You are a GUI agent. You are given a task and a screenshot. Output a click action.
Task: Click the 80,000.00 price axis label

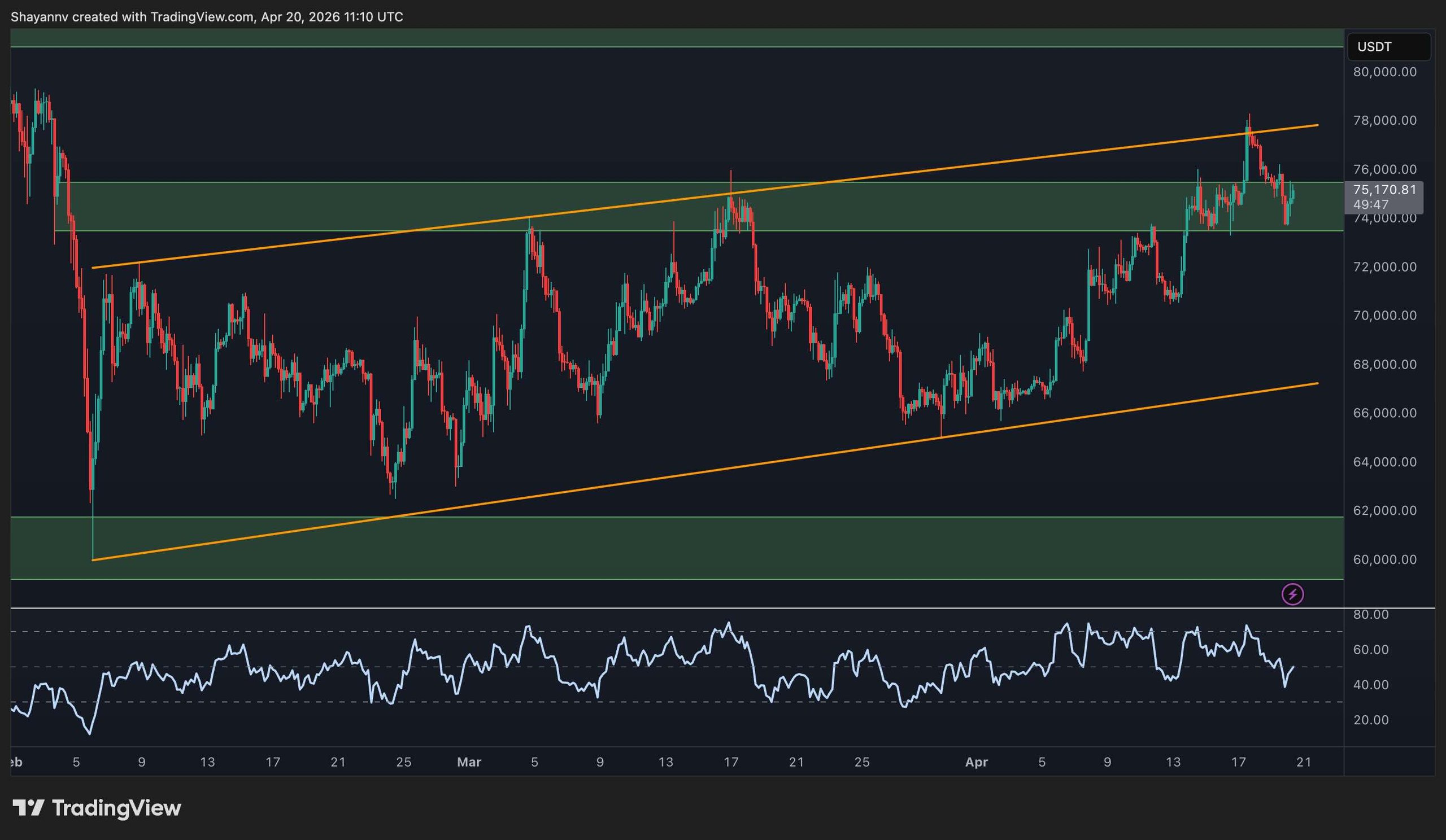(x=1384, y=72)
